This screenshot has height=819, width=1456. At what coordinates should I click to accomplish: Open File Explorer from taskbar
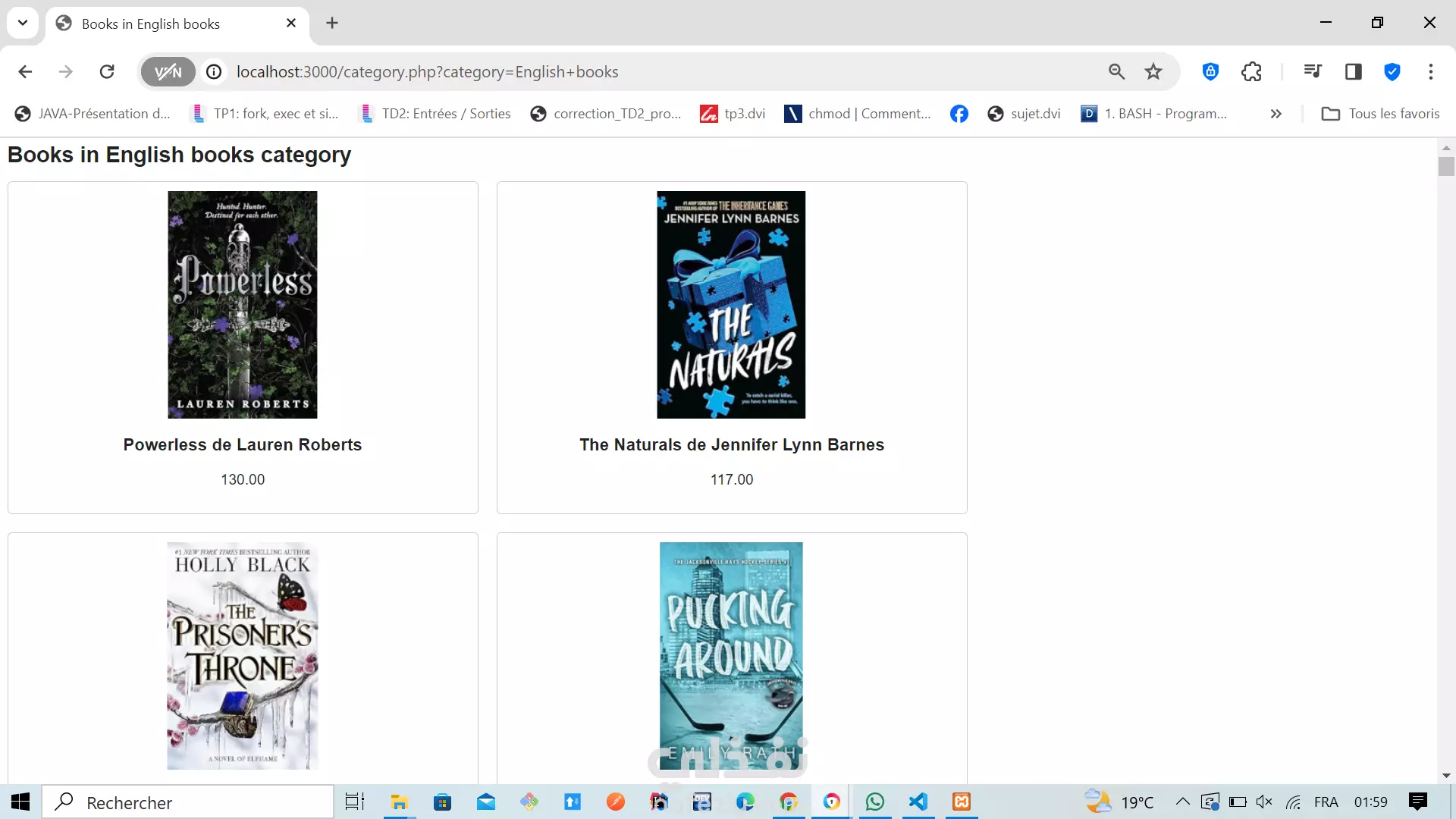399,802
